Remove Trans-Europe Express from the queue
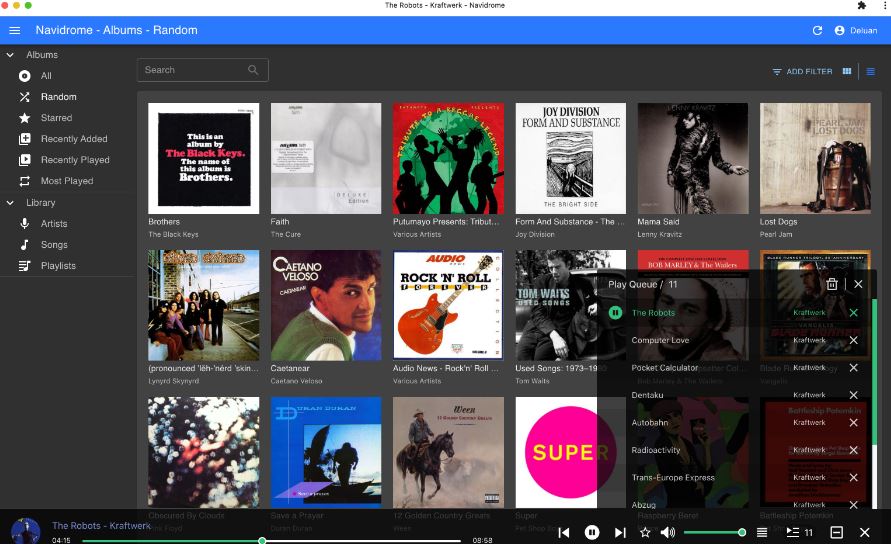 853,477
